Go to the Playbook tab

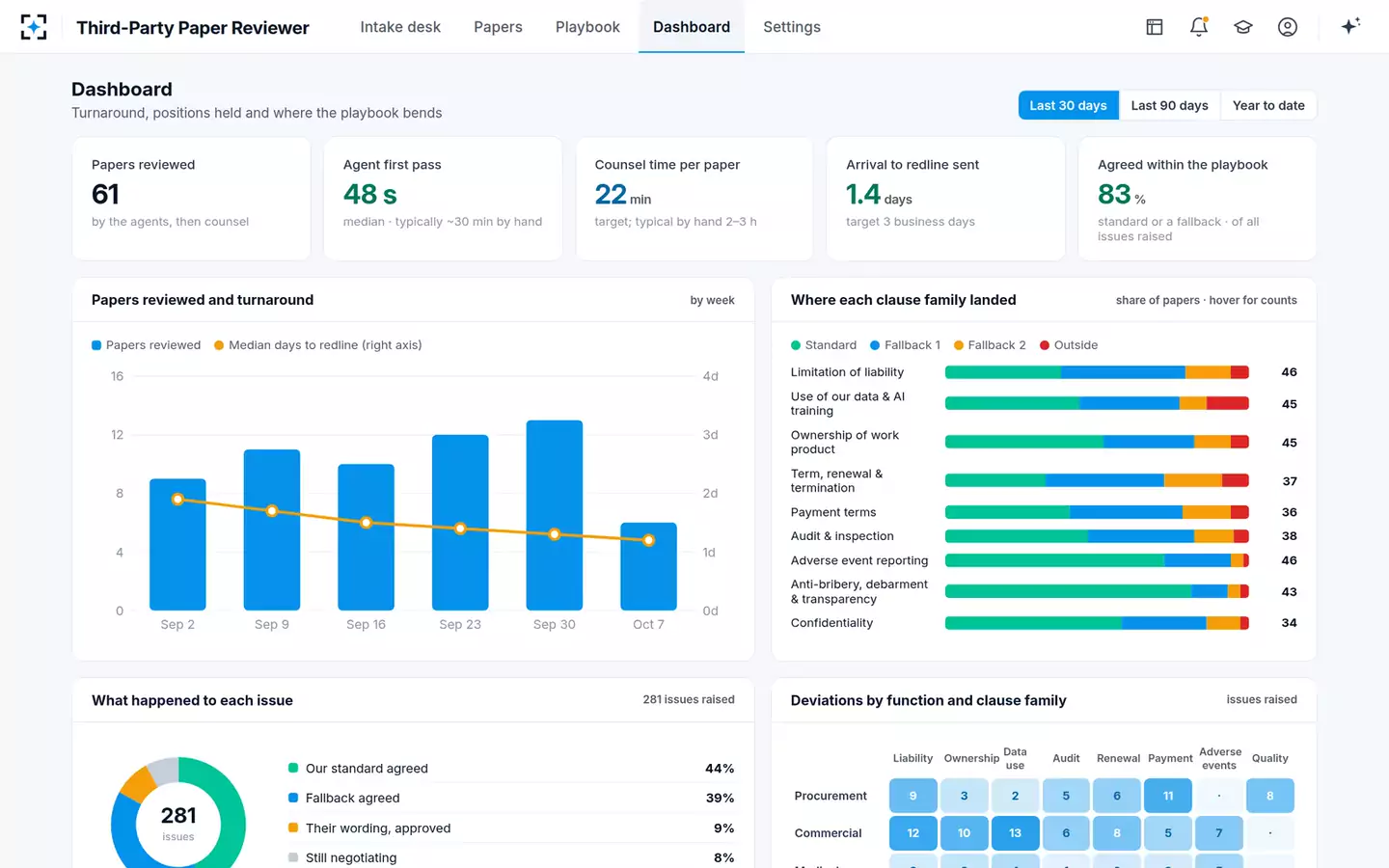pyautogui.click(x=587, y=27)
